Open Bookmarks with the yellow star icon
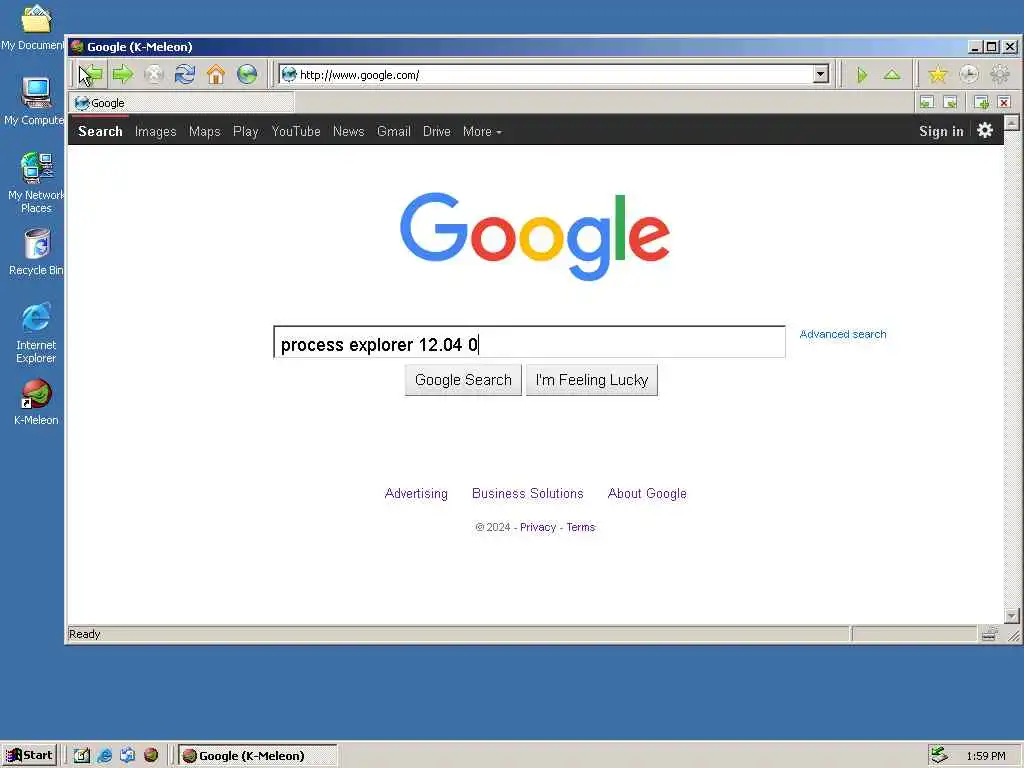The image size is (1024, 768). [938, 75]
